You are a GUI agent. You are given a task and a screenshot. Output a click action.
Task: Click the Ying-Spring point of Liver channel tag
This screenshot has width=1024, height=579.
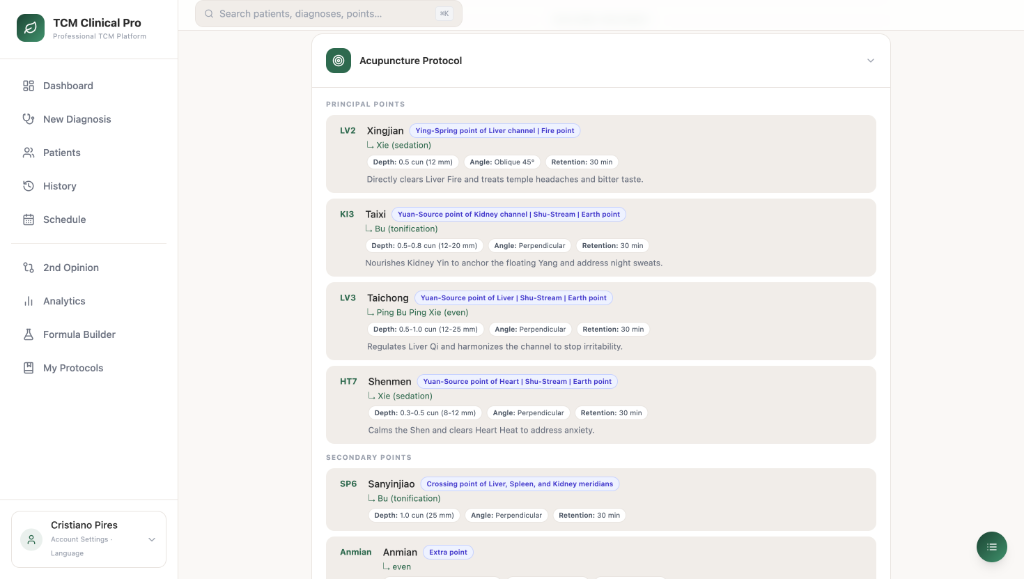tap(494, 131)
